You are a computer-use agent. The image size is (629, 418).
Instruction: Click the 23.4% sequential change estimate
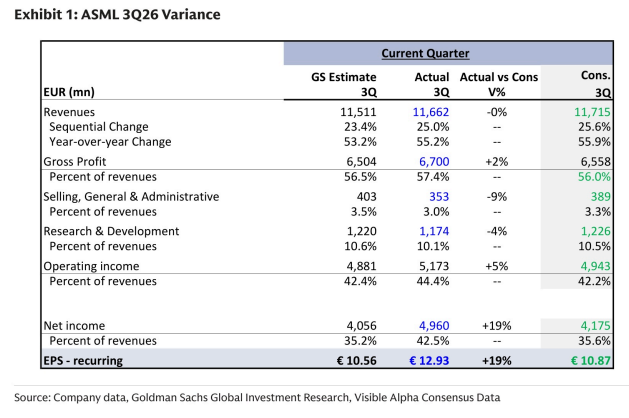tap(360, 127)
